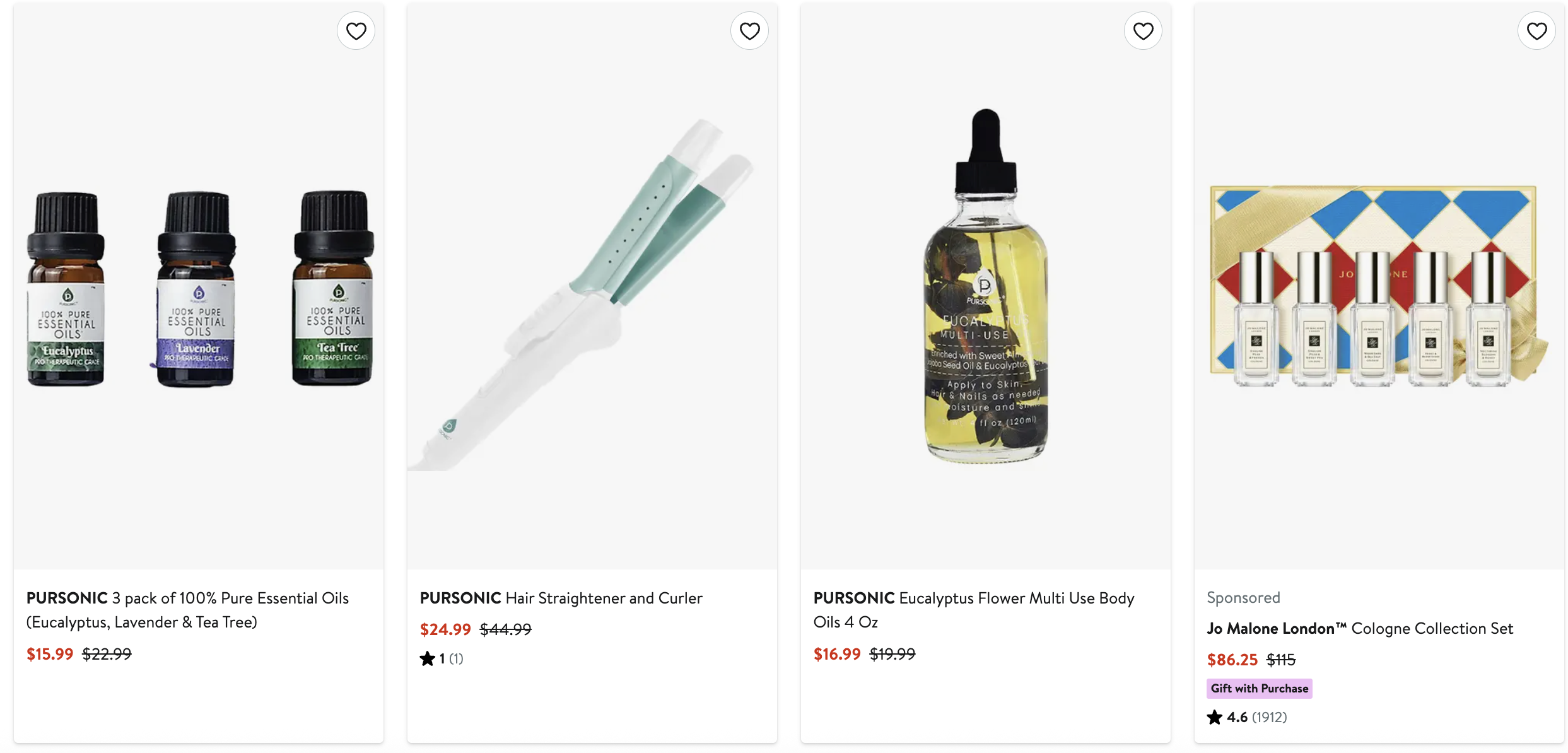Click the $24.99 hair straightener price
This screenshot has height=753, width=1568.
pyautogui.click(x=445, y=629)
